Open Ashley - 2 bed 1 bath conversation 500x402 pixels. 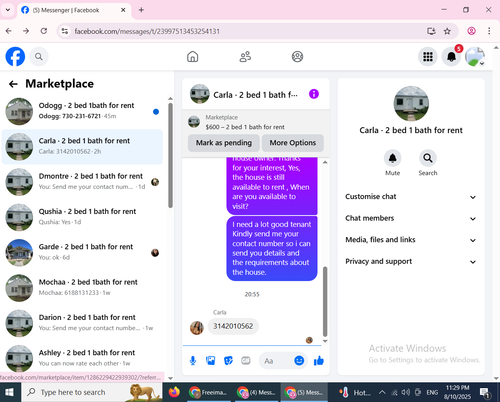82,358
